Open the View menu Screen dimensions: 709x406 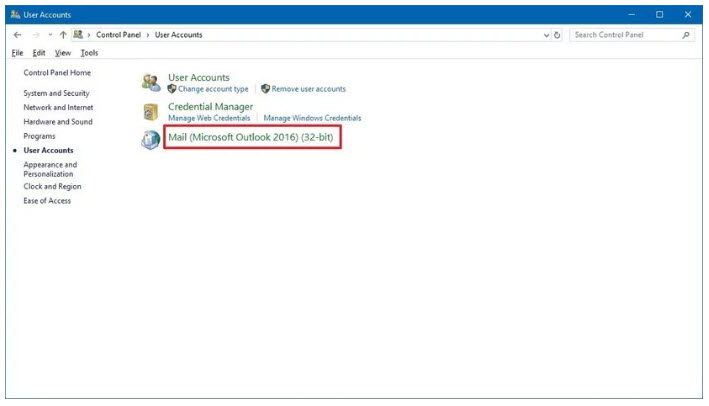pyautogui.click(x=63, y=53)
